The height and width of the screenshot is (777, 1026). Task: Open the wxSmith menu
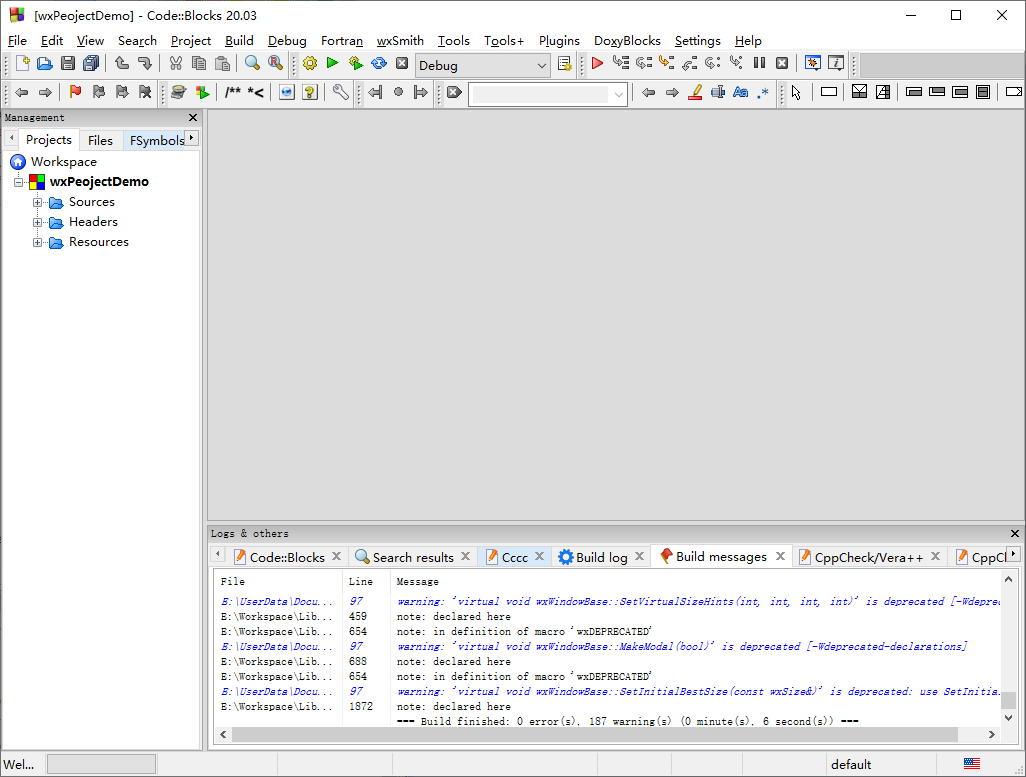pyautogui.click(x=400, y=41)
